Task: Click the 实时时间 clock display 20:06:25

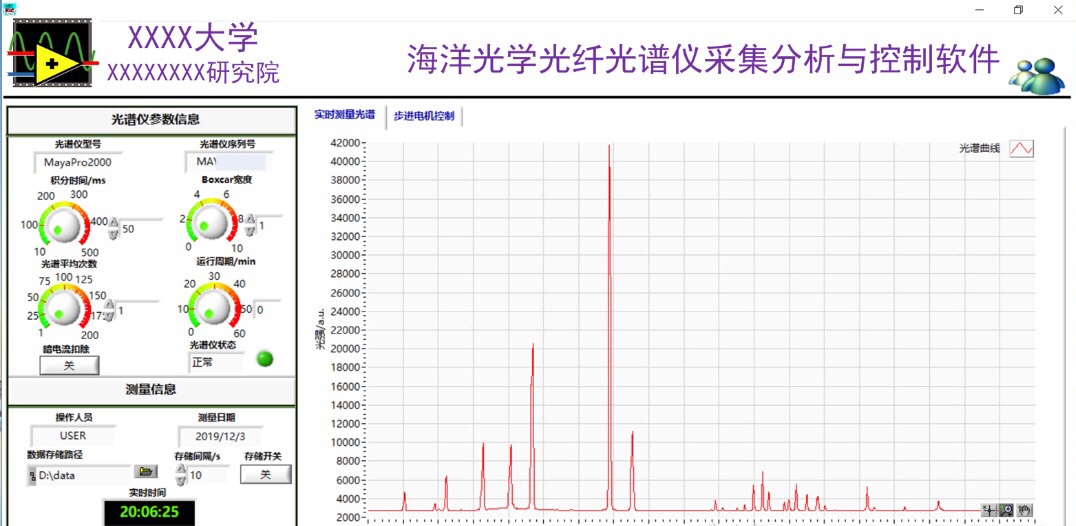Action: pyautogui.click(x=149, y=512)
